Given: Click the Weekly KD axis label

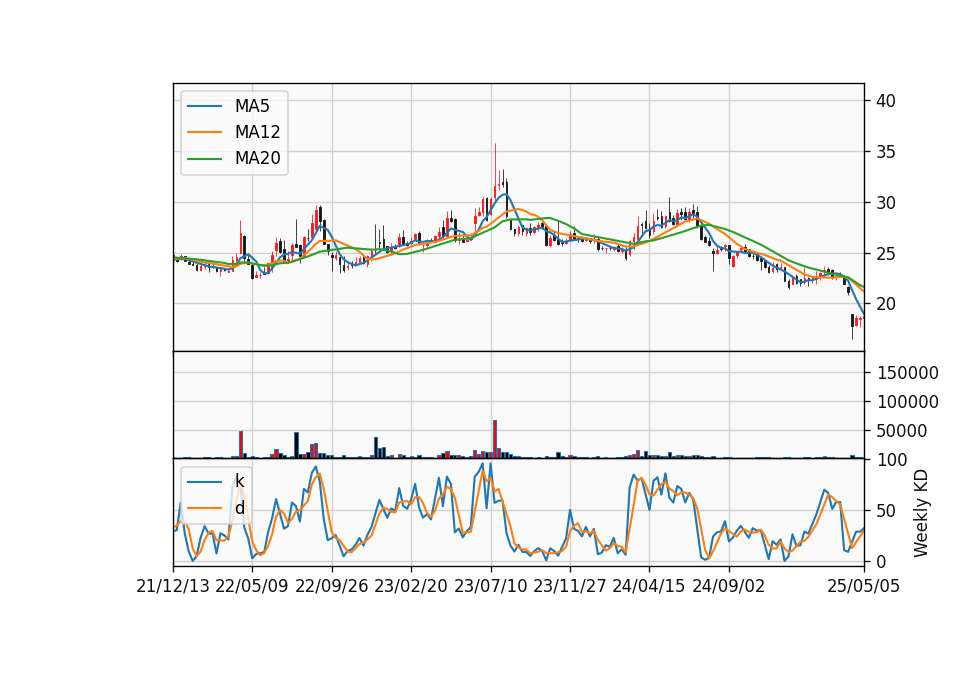Looking at the screenshot, I should pos(920,513).
